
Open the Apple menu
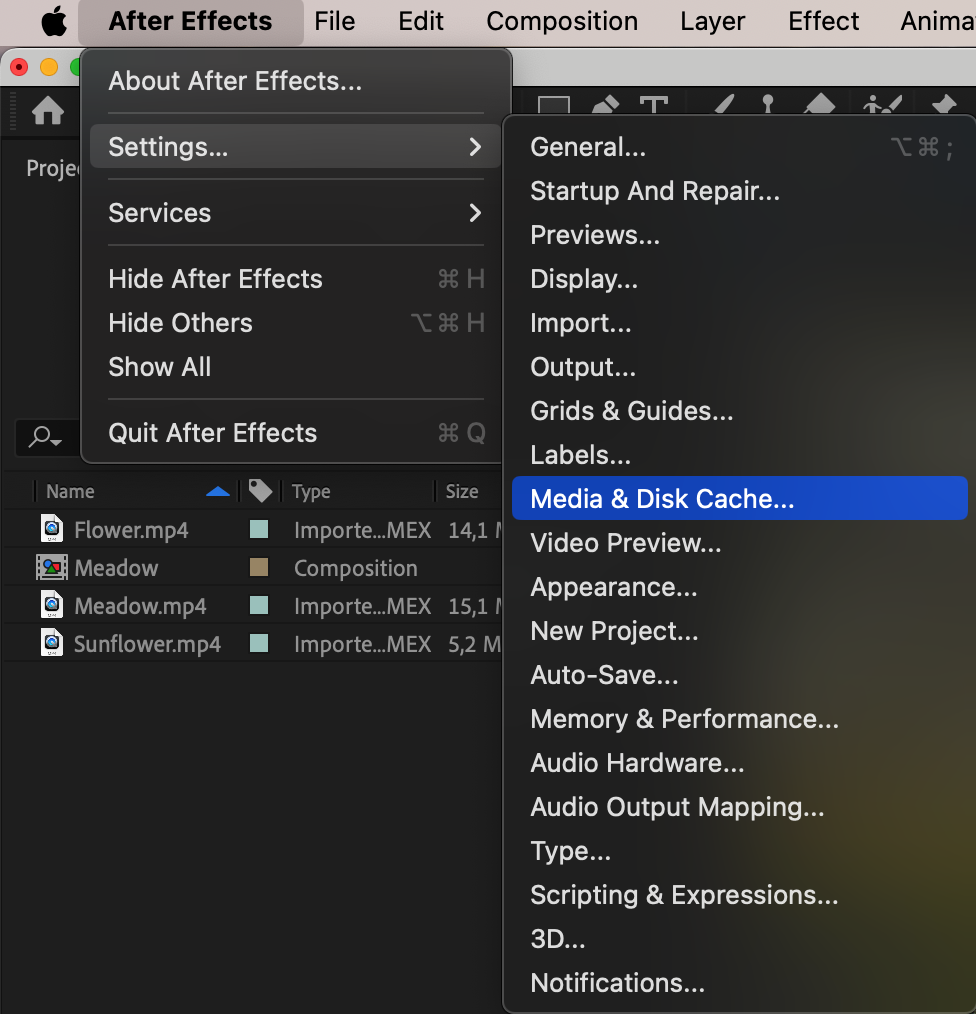[53, 21]
